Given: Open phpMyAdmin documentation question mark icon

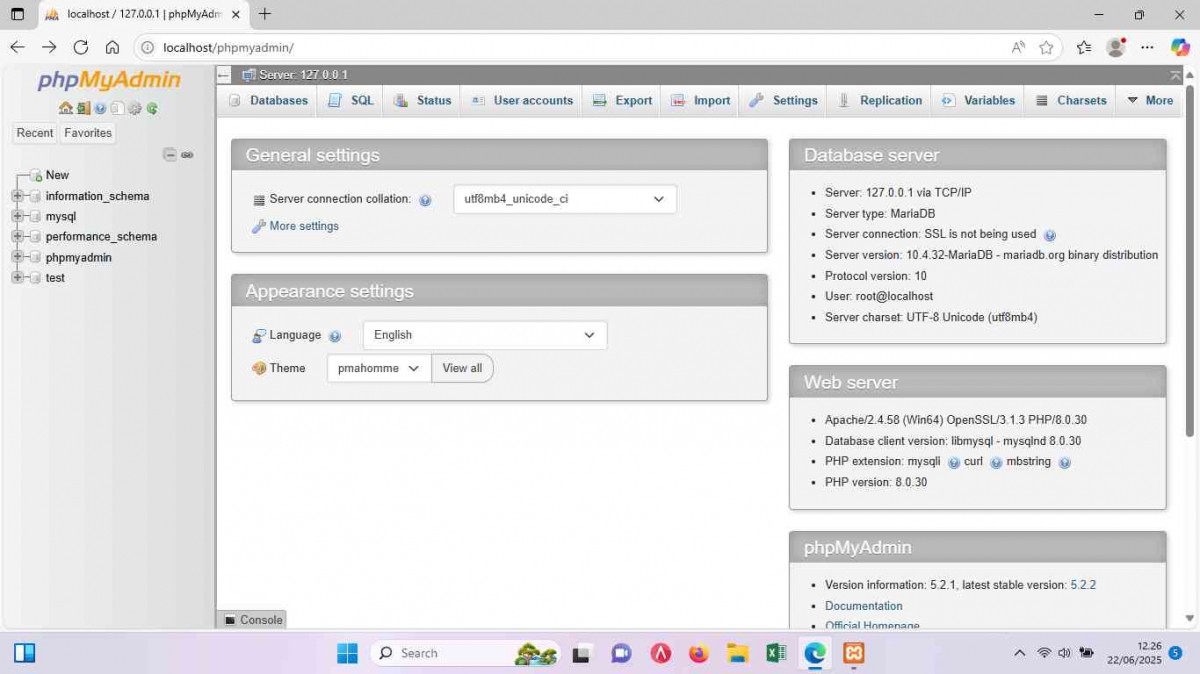Looking at the screenshot, I should (100, 108).
